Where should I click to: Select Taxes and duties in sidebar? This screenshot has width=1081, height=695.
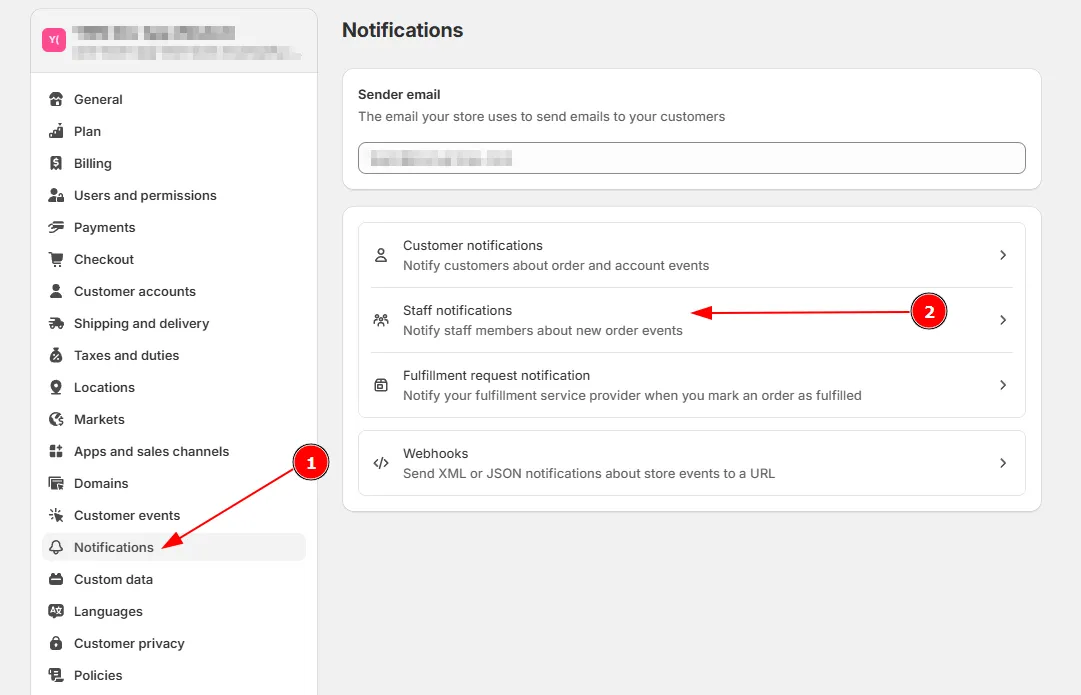click(126, 355)
